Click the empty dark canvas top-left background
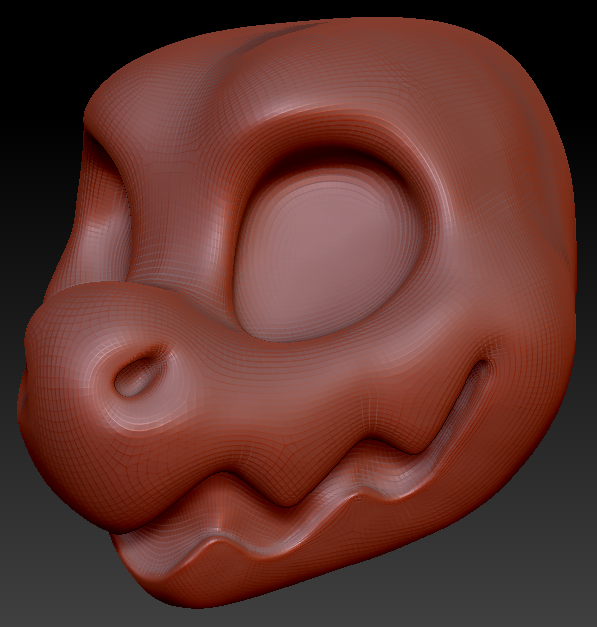 pyautogui.click(x=40, y=40)
